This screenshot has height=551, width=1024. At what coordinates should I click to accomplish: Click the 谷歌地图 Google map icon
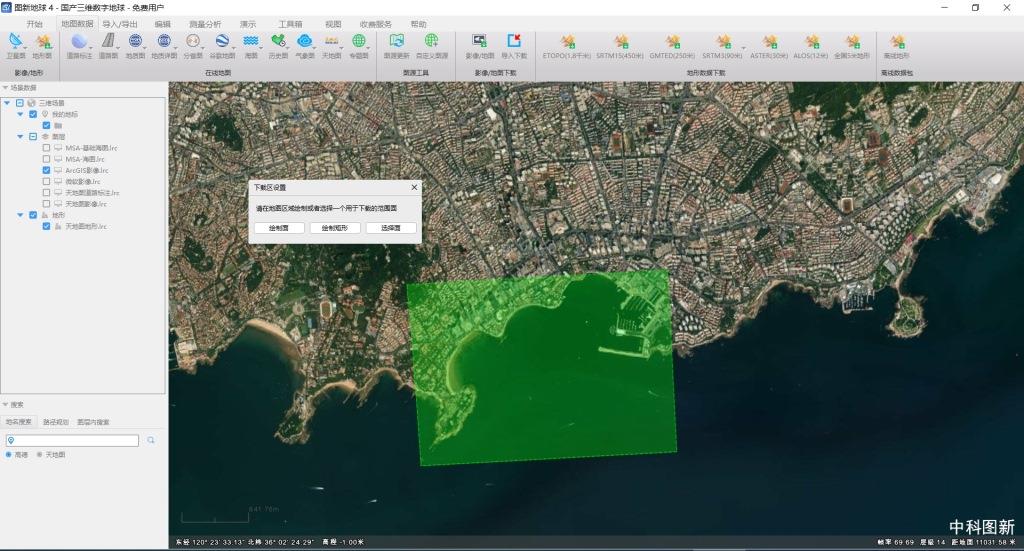222,41
